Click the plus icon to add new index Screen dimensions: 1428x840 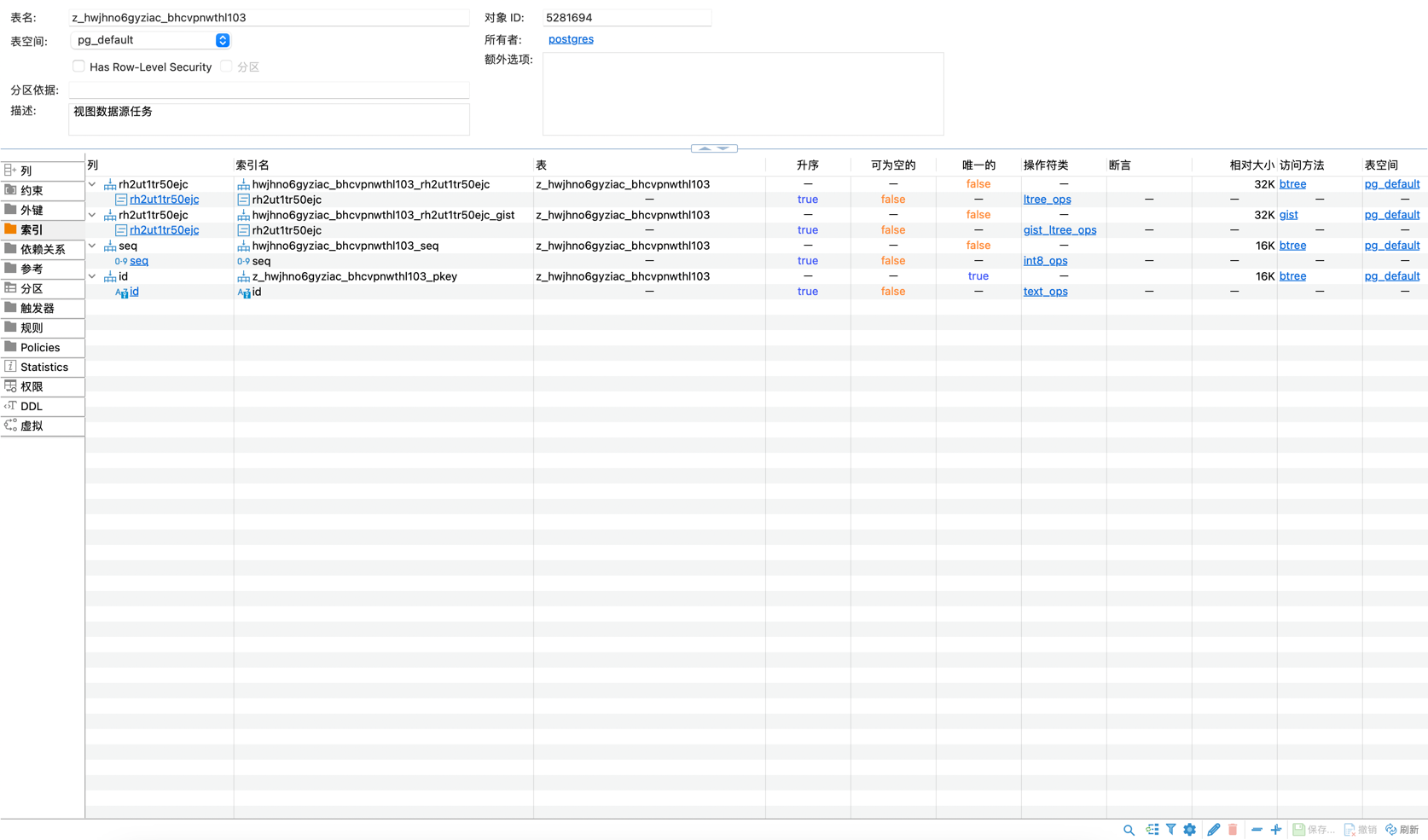pos(1275,829)
